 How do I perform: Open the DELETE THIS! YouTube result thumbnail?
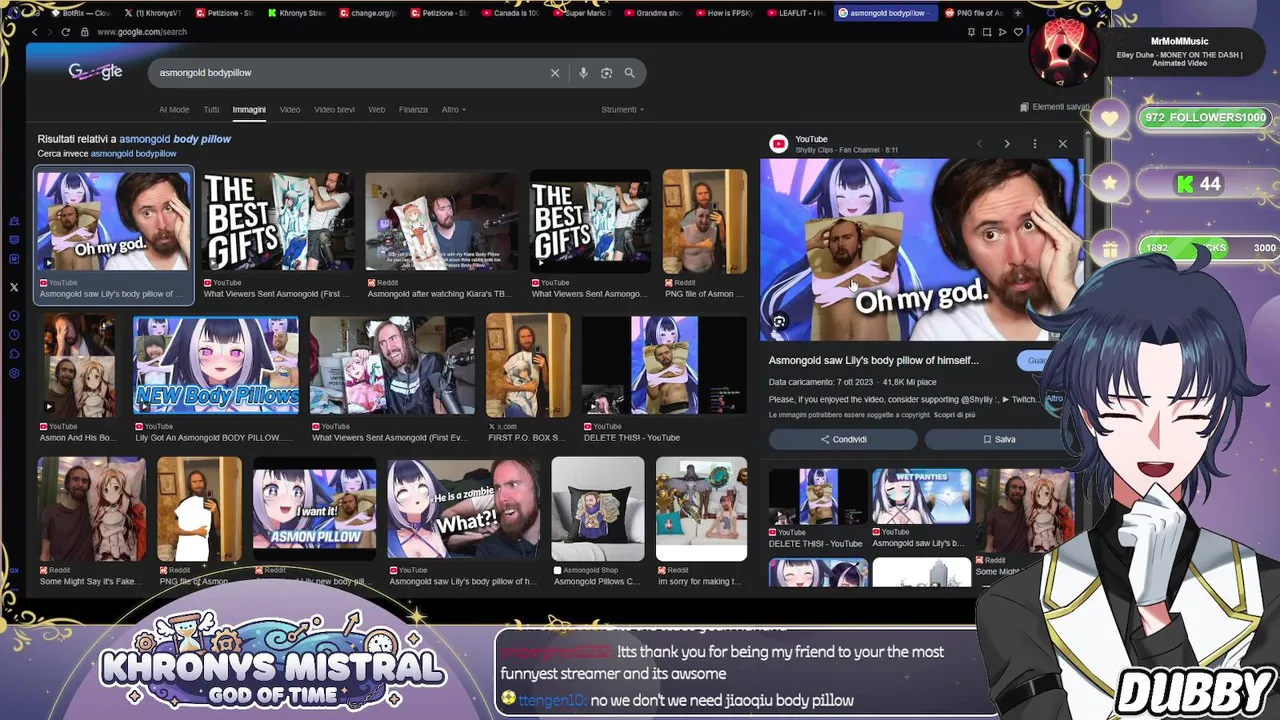click(x=664, y=366)
